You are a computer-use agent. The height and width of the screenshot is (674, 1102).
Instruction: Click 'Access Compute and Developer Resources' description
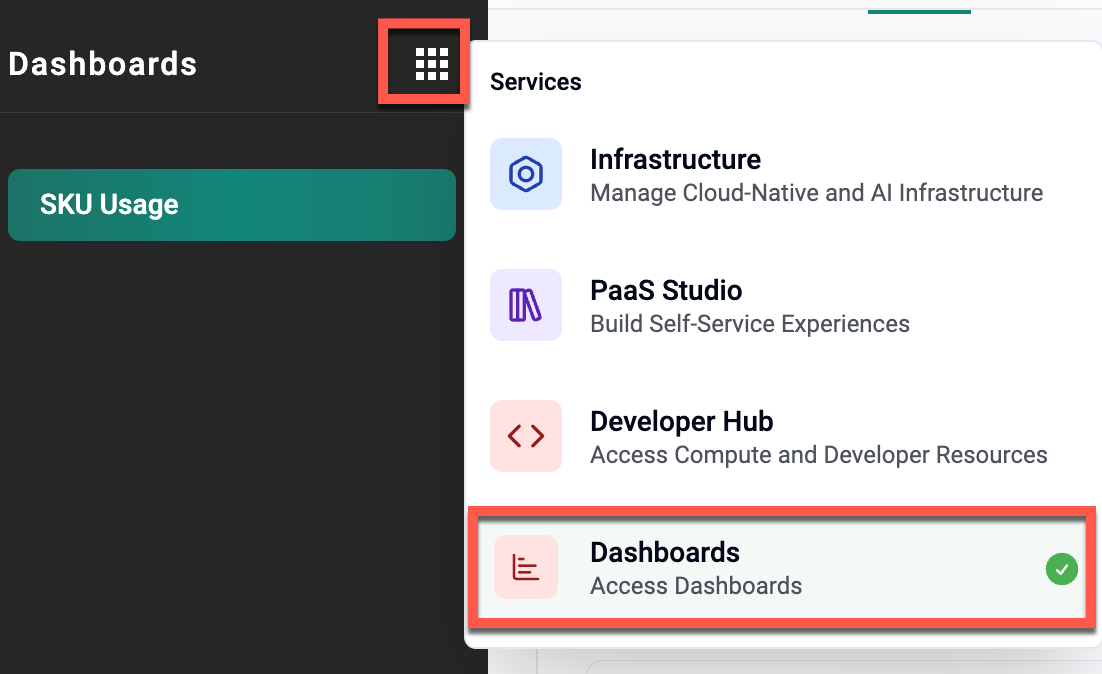click(x=818, y=455)
